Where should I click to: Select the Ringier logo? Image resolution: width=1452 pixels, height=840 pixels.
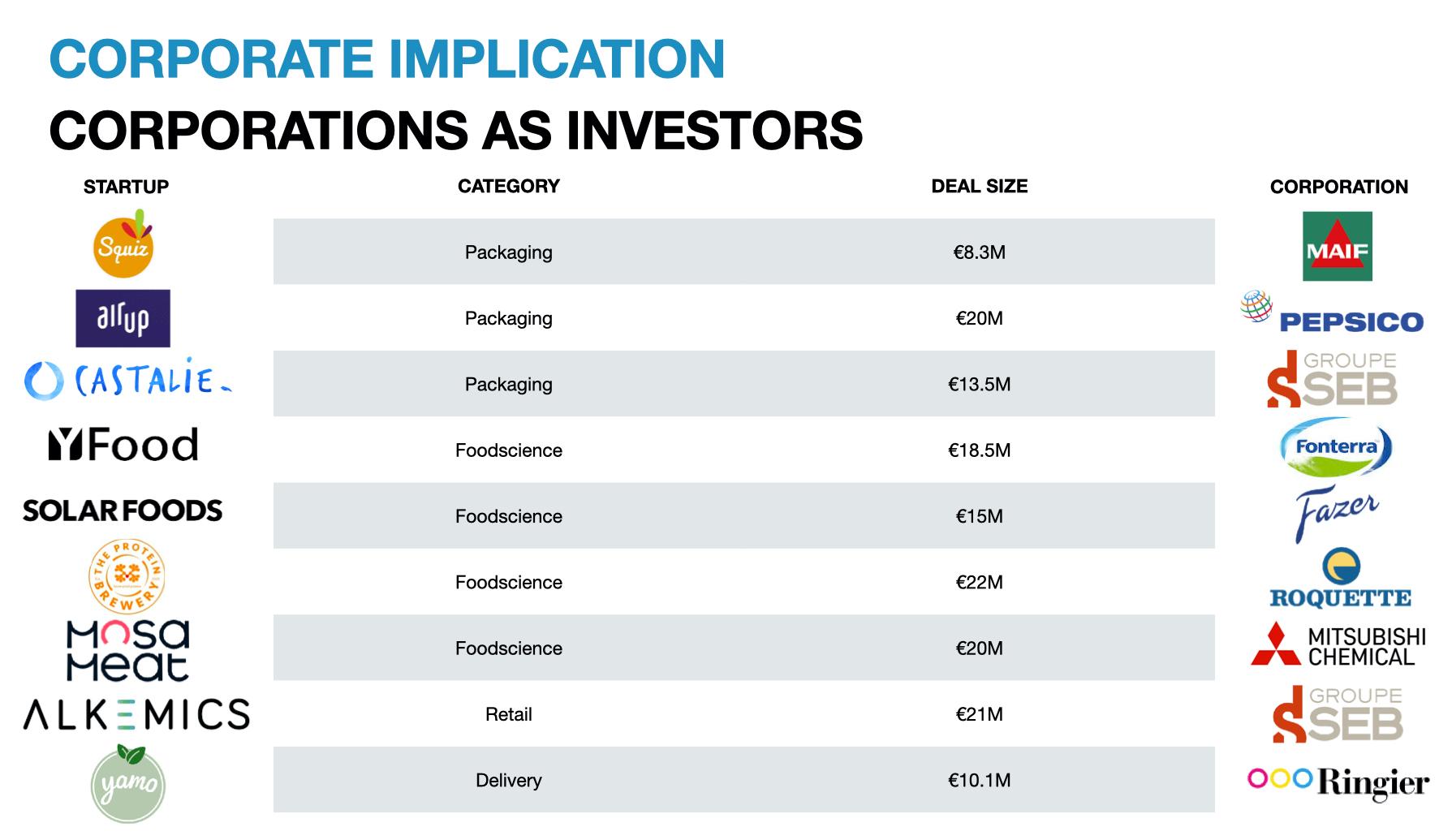point(1338,782)
